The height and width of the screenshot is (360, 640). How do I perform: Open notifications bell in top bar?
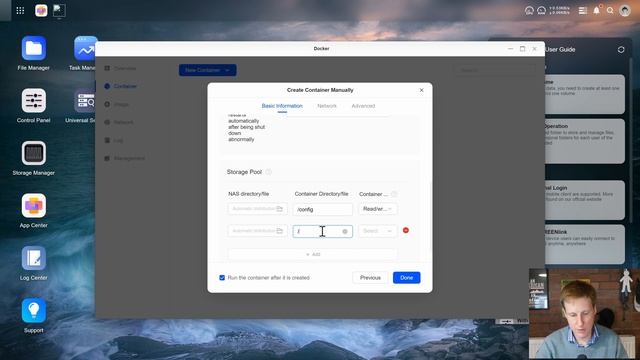tap(596, 11)
